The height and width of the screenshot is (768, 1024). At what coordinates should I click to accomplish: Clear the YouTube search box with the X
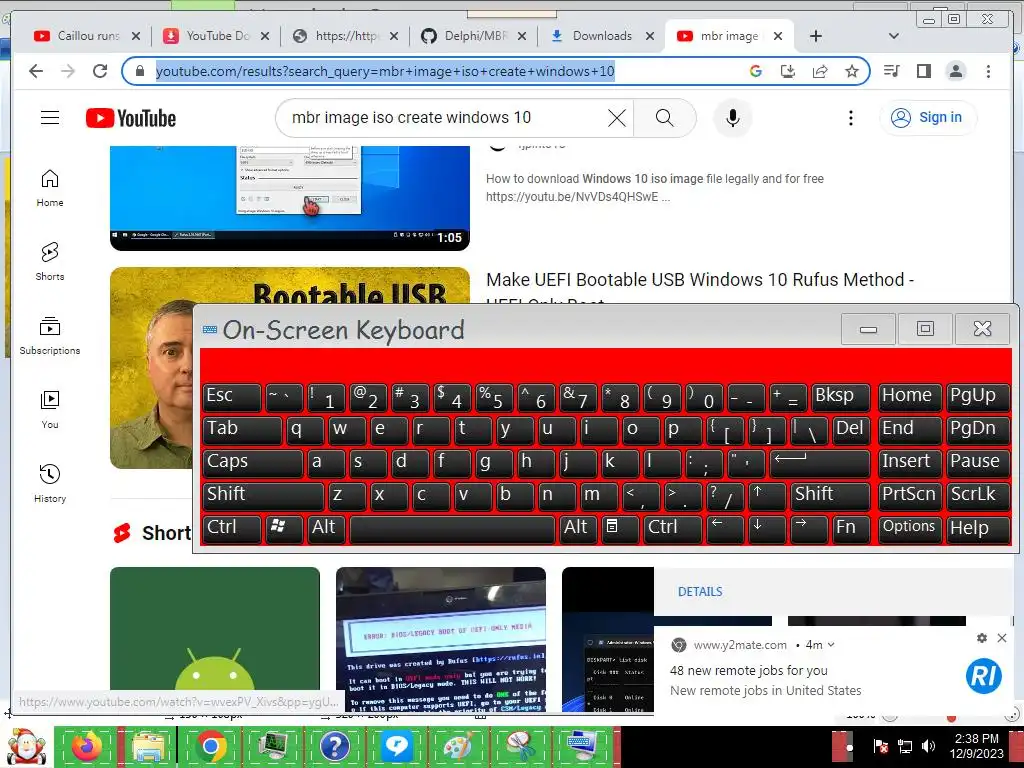click(616, 118)
